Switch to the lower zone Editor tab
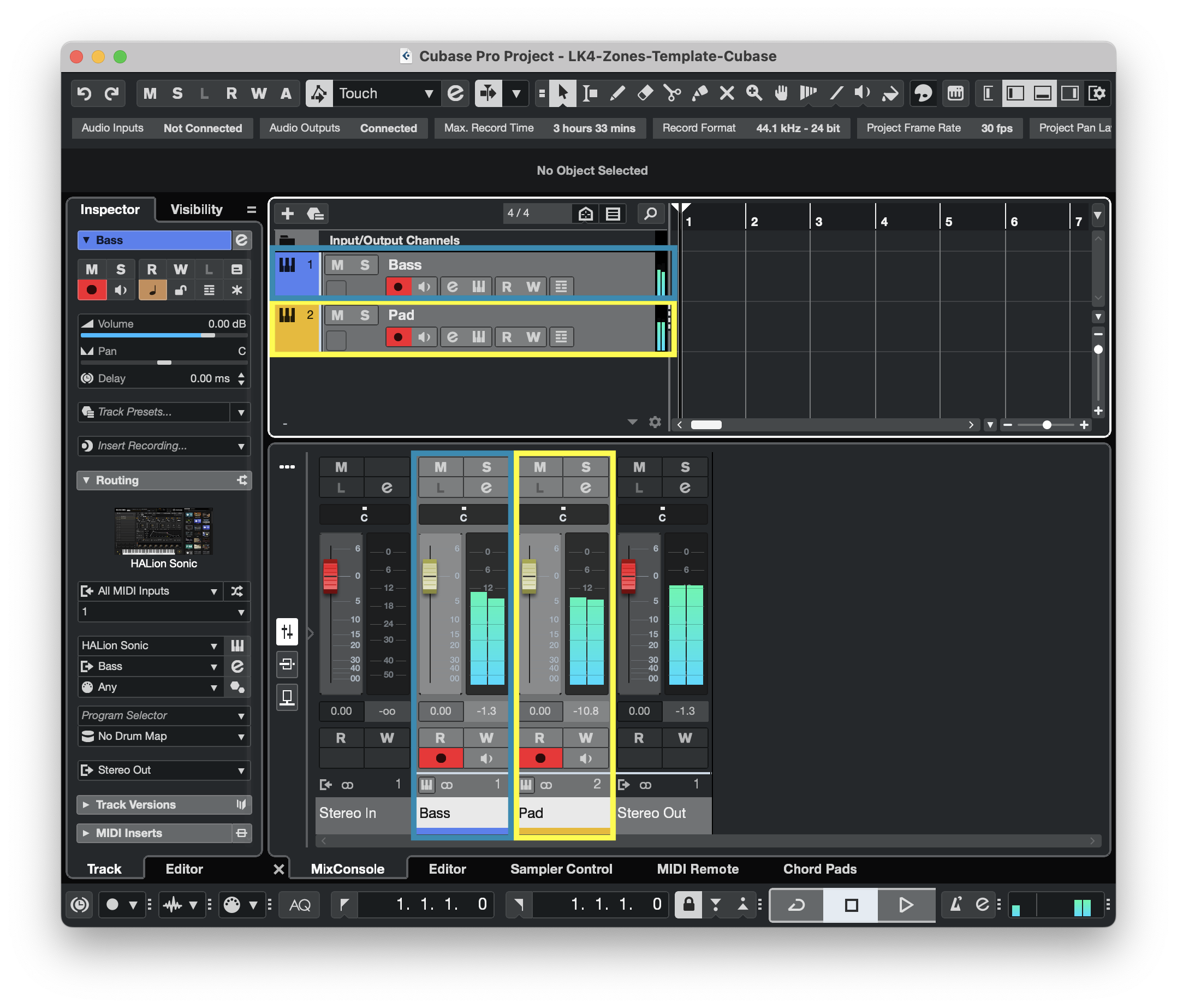This screenshot has width=1177, height=1008. pyautogui.click(x=447, y=869)
